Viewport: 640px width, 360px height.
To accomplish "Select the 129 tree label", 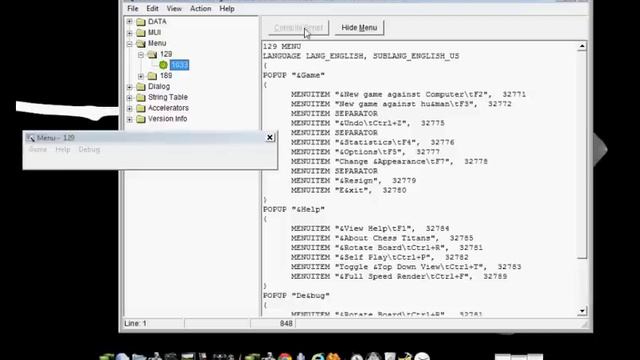I will [166, 54].
